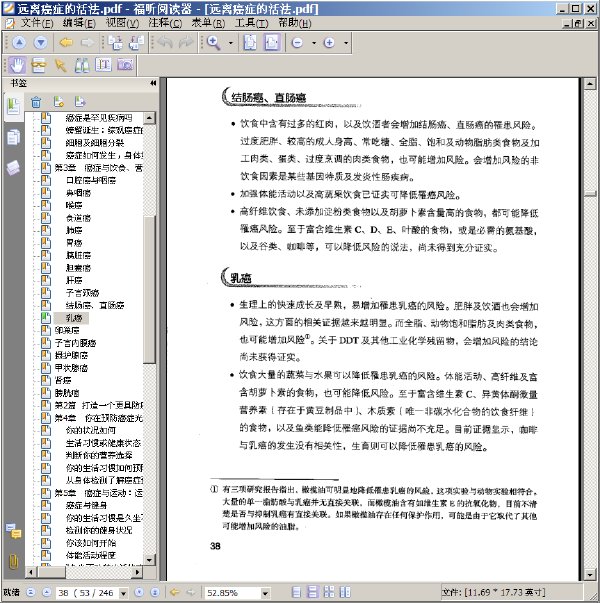Go to previous page using up arrow toolbar icon

pyautogui.click(x=19, y=43)
